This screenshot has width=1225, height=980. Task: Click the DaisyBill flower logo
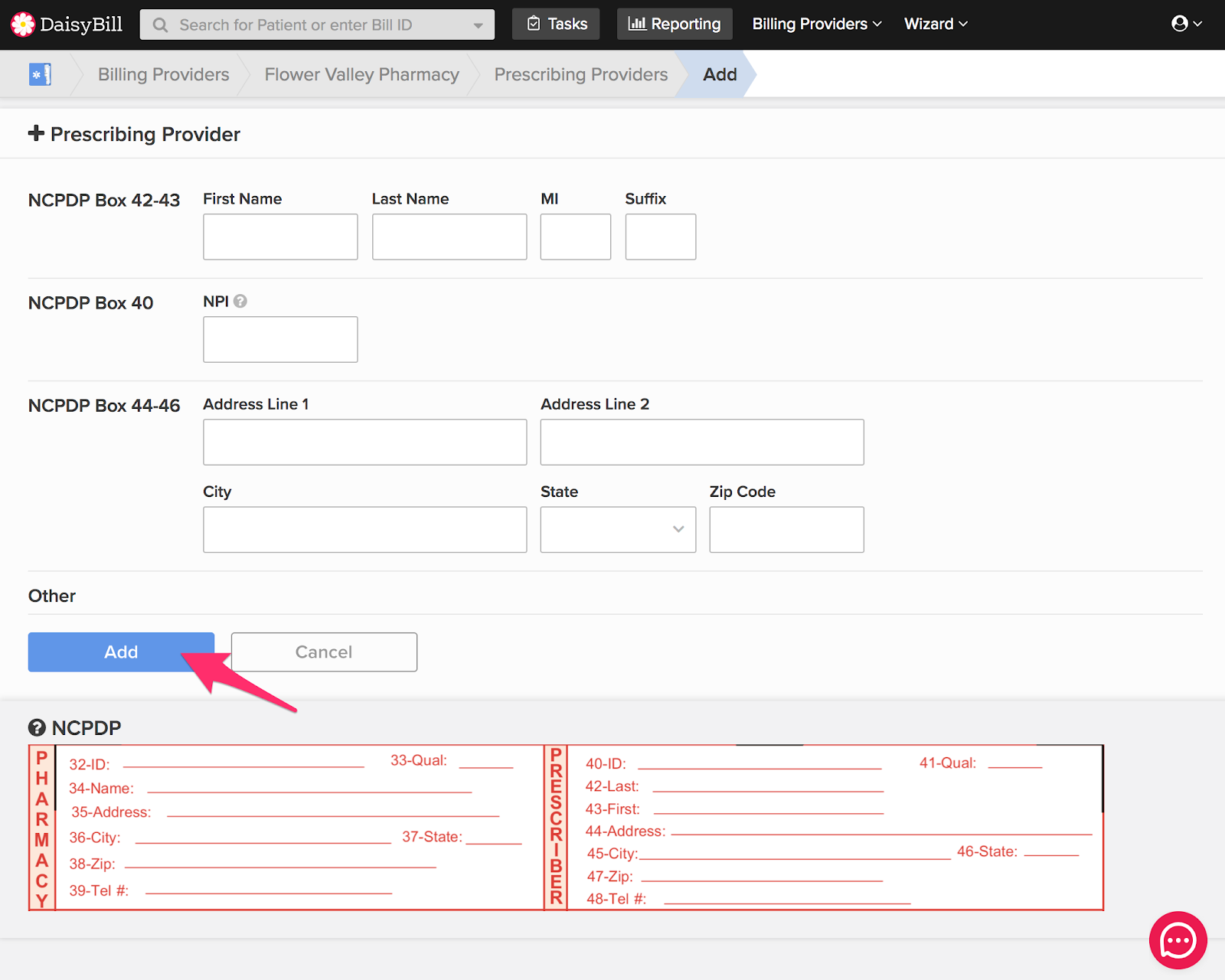coord(23,24)
